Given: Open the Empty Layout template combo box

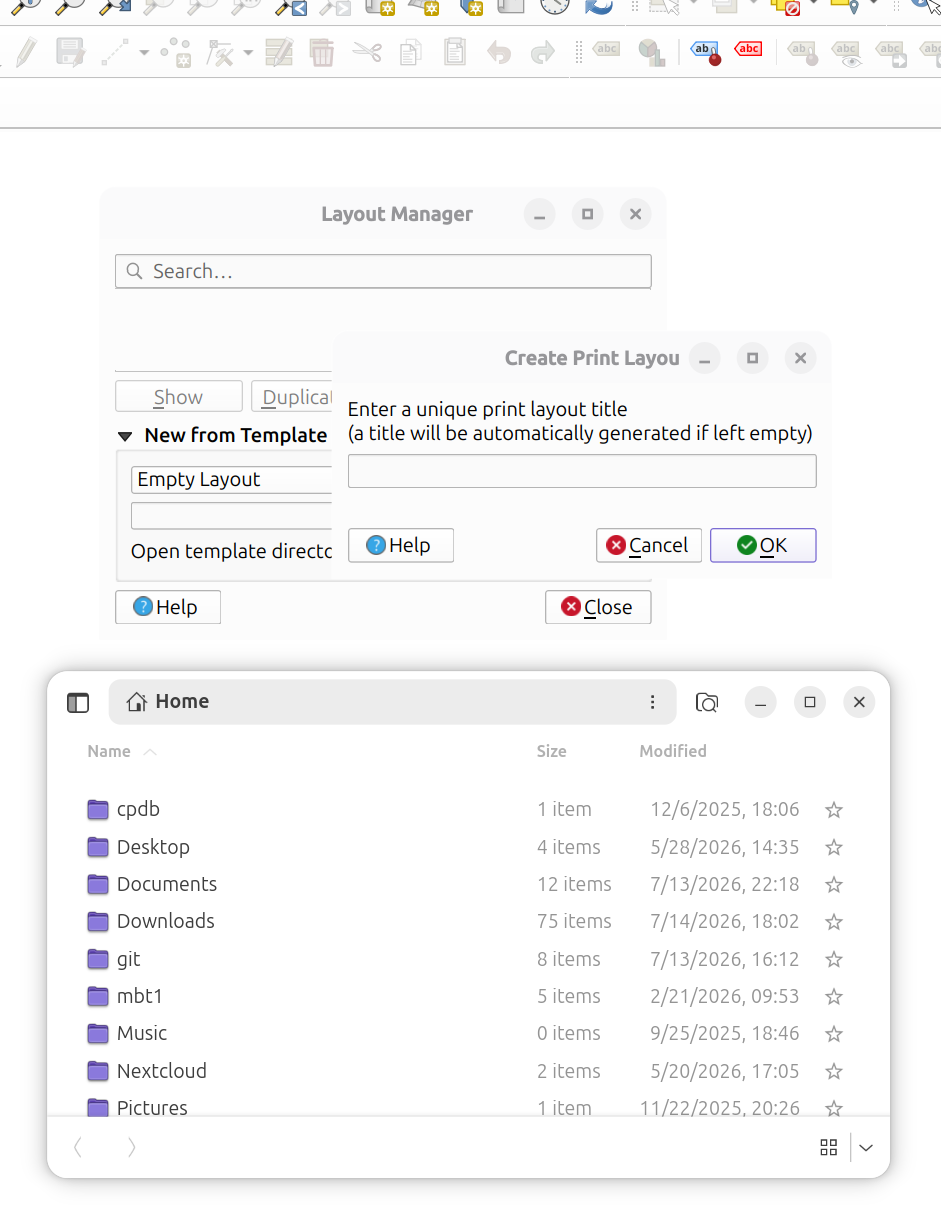Looking at the screenshot, I should point(233,479).
